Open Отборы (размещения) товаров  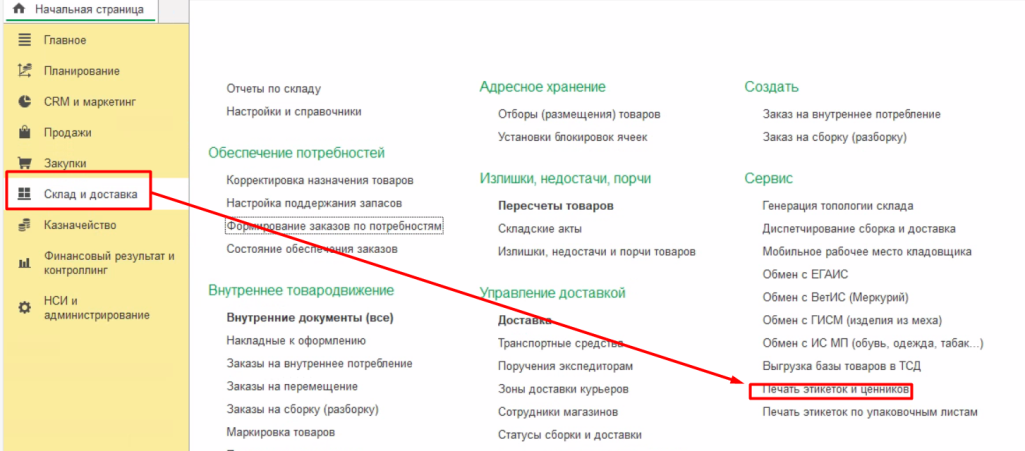[579, 114]
